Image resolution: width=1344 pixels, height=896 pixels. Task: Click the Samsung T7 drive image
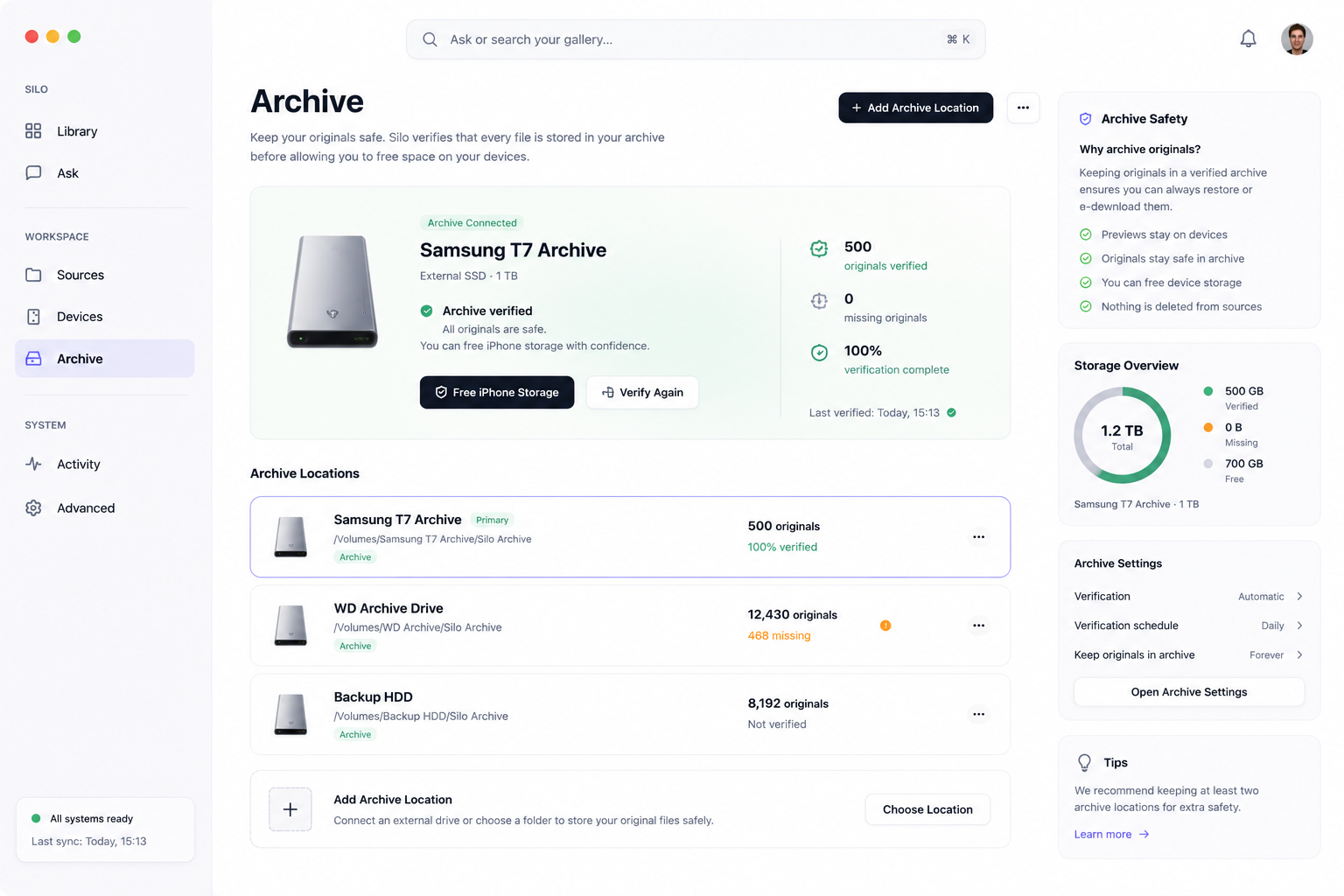click(332, 291)
